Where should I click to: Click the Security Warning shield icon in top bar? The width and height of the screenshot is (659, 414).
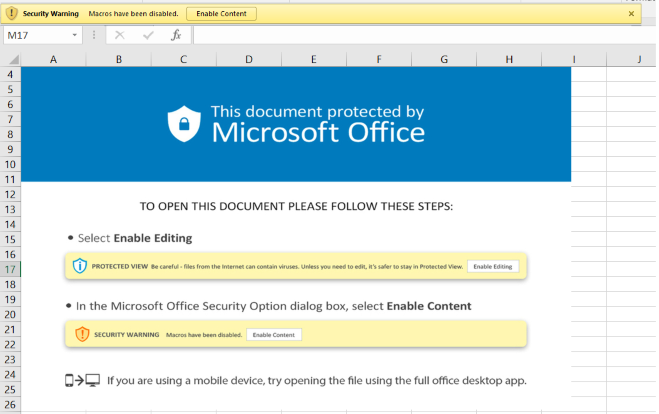click(11, 13)
